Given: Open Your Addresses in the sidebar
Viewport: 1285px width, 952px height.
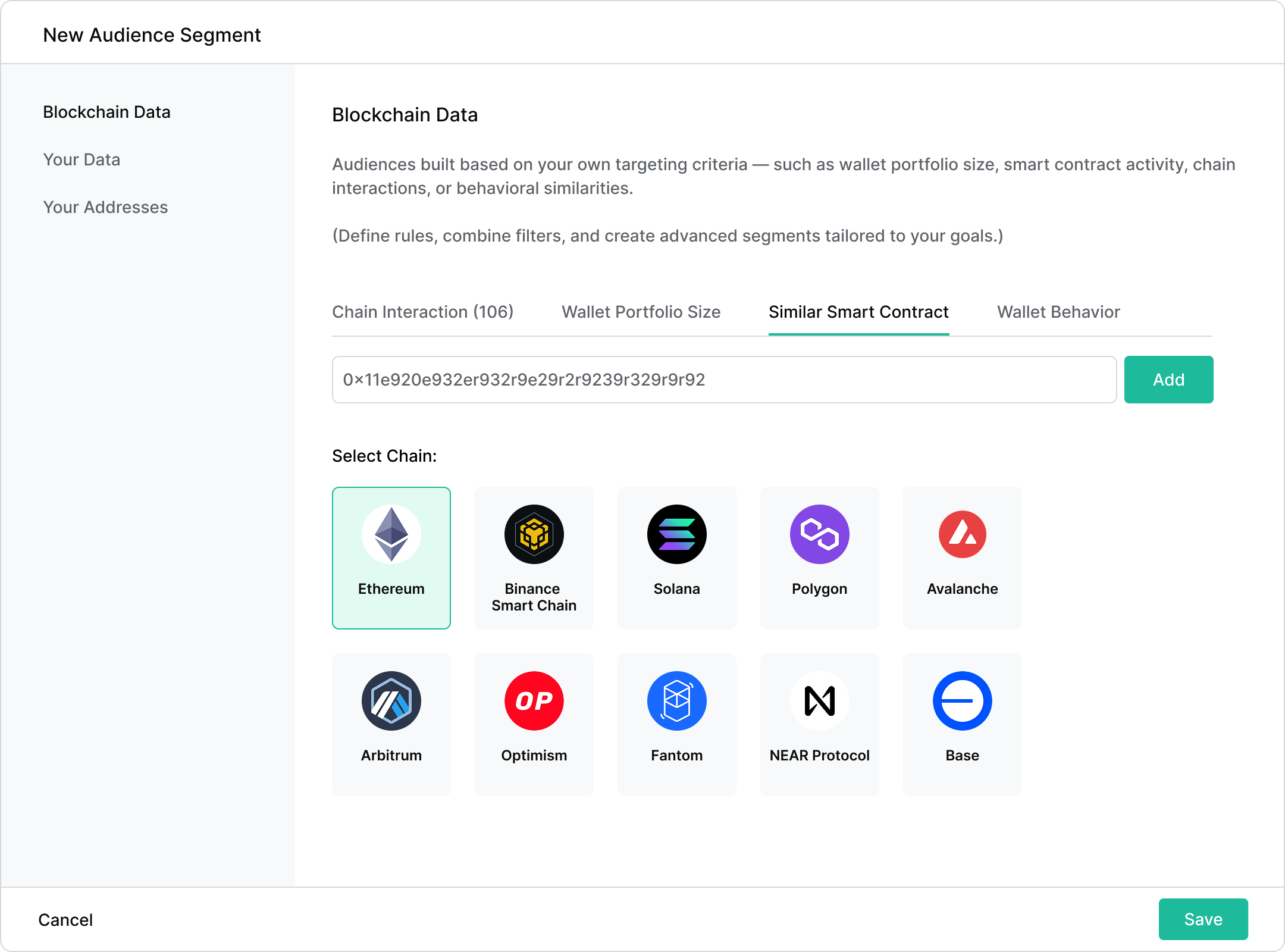Looking at the screenshot, I should click(x=105, y=207).
